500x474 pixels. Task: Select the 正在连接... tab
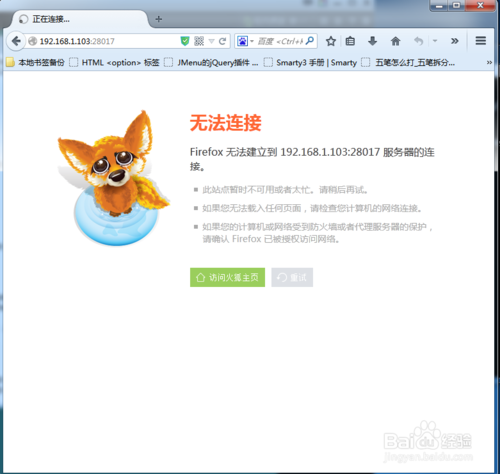click(80, 19)
